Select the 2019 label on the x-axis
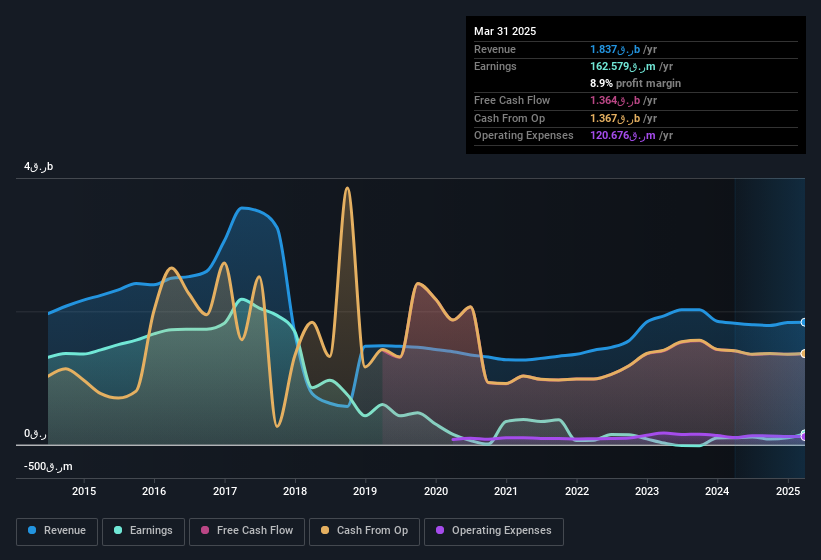The height and width of the screenshot is (560, 821). (x=365, y=491)
